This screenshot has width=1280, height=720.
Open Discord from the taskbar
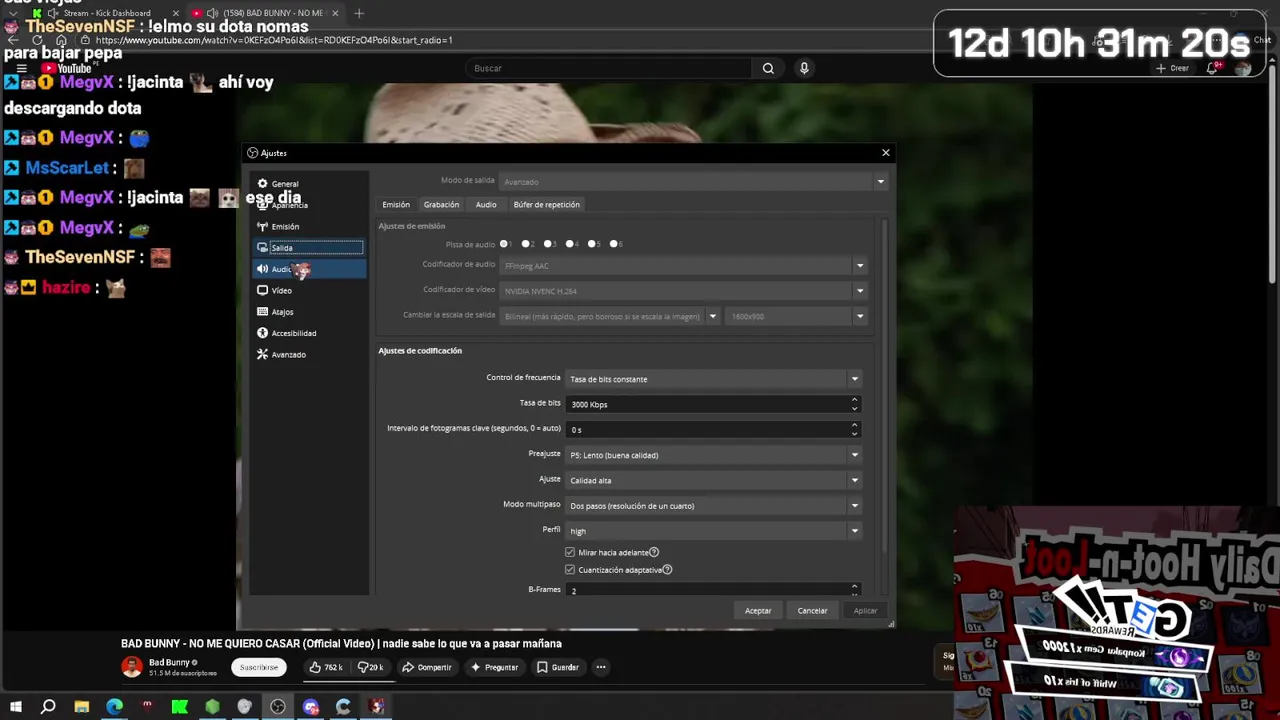click(x=311, y=707)
